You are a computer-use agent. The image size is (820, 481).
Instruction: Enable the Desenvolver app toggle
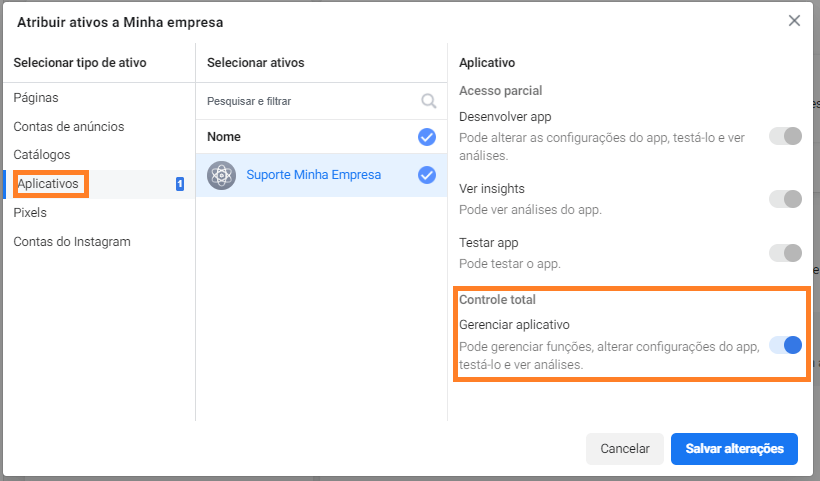point(785,136)
